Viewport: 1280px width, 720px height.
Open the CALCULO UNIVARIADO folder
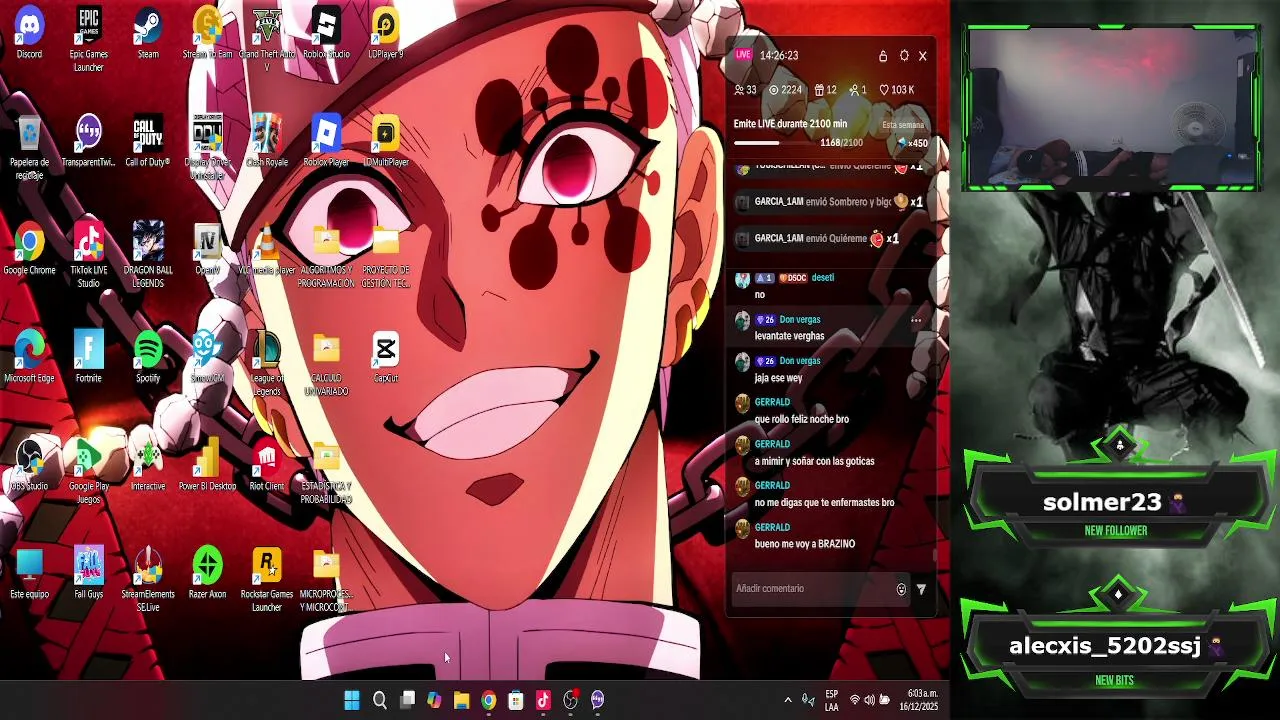click(x=326, y=363)
